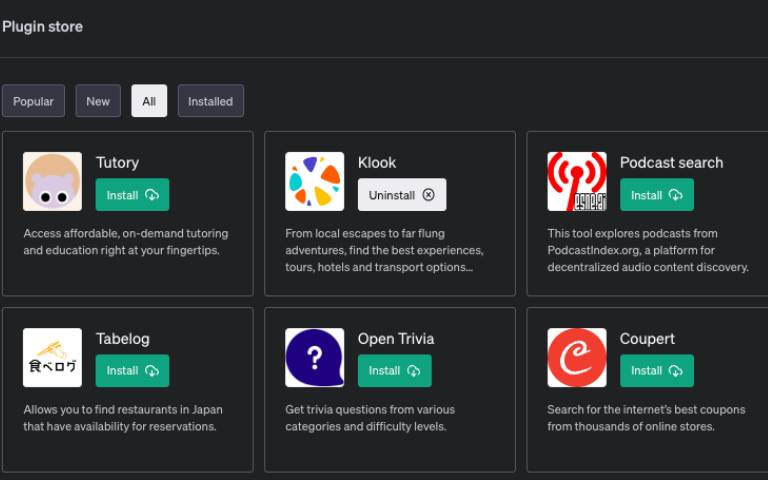Click the Podcast search plugin logo
The width and height of the screenshot is (768, 480).
point(577,181)
